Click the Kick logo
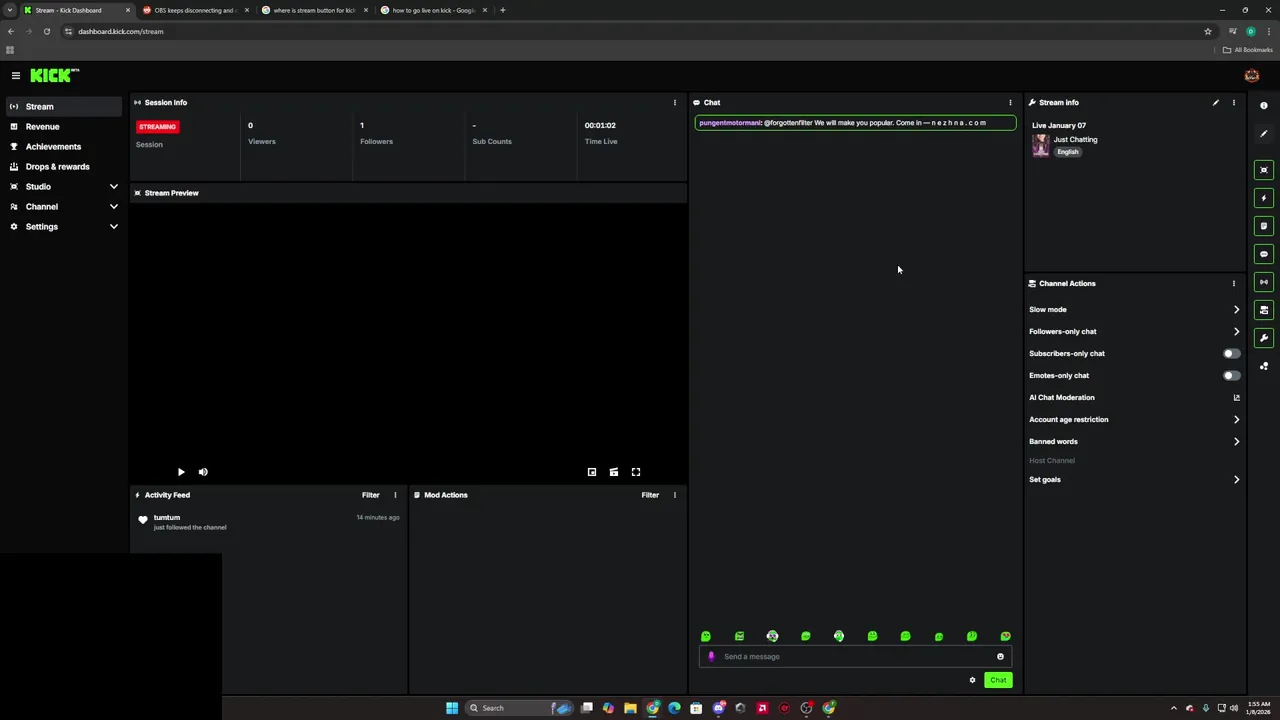This screenshot has width=1280, height=720. coord(54,75)
